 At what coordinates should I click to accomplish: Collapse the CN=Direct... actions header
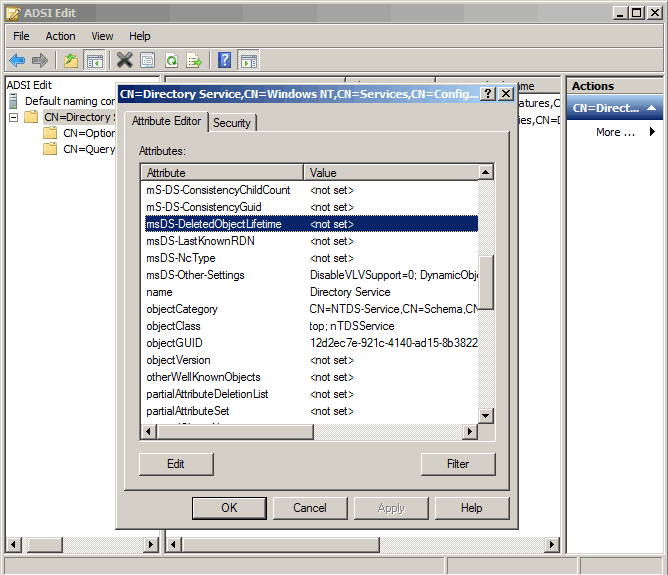651,108
